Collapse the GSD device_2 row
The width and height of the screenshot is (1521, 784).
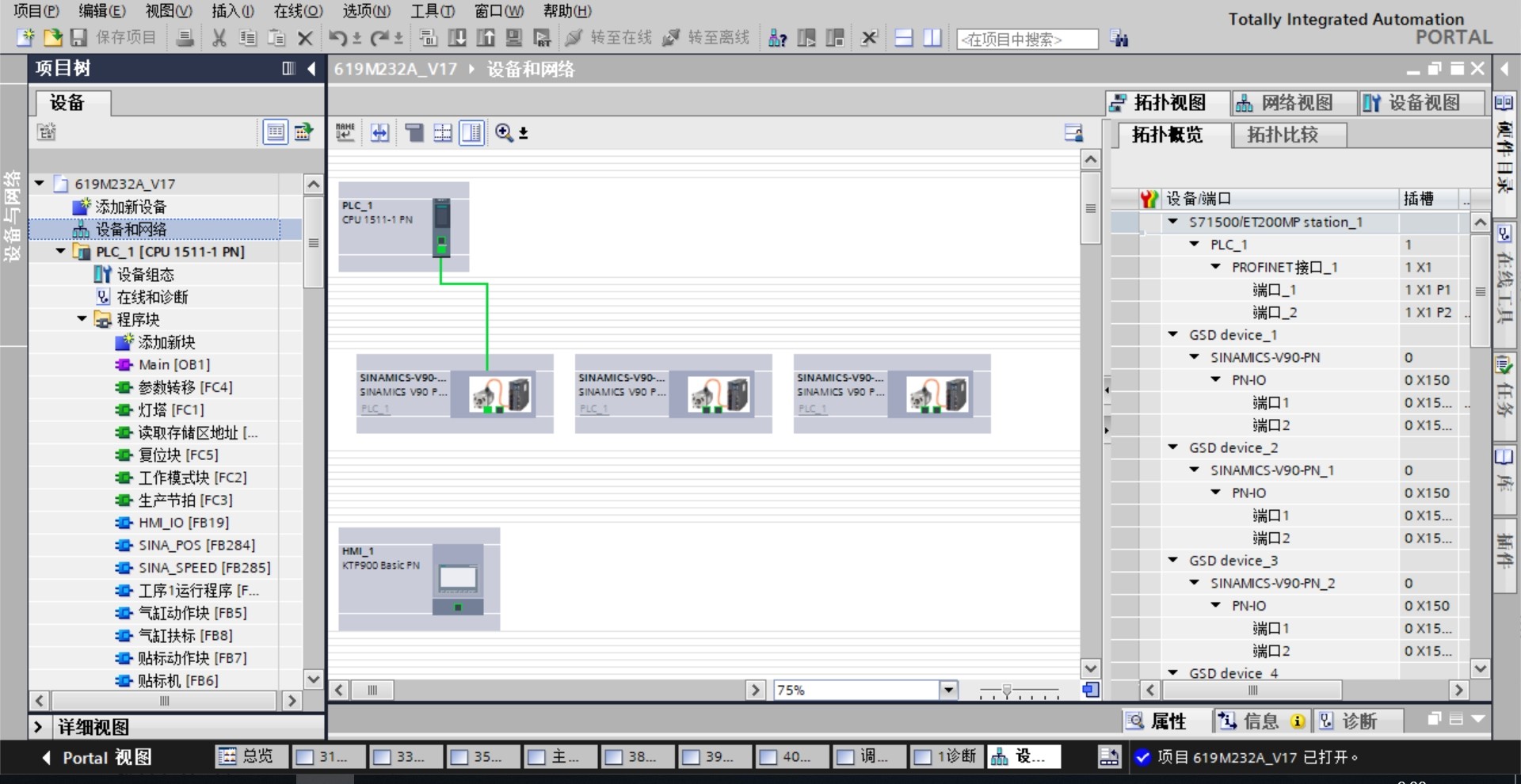1173,447
